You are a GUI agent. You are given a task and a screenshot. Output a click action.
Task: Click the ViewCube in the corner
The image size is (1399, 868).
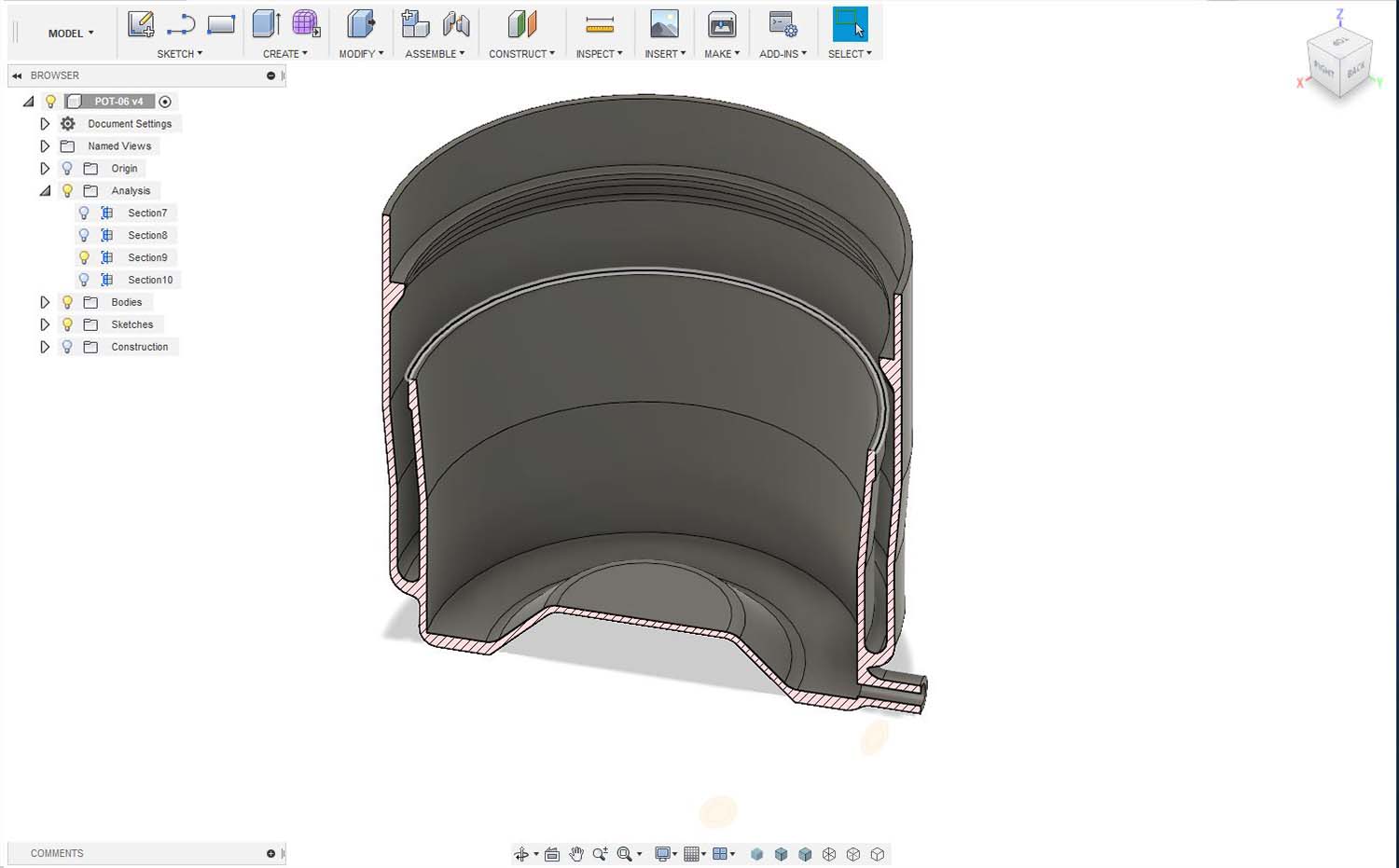pyautogui.click(x=1340, y=63)
